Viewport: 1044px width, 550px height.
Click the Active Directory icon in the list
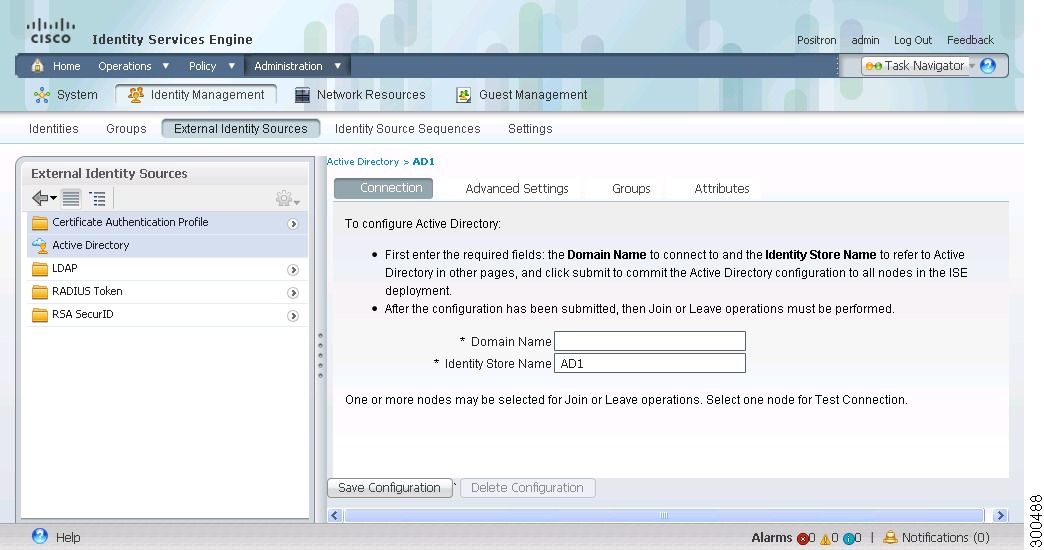[x=40, y=246]
